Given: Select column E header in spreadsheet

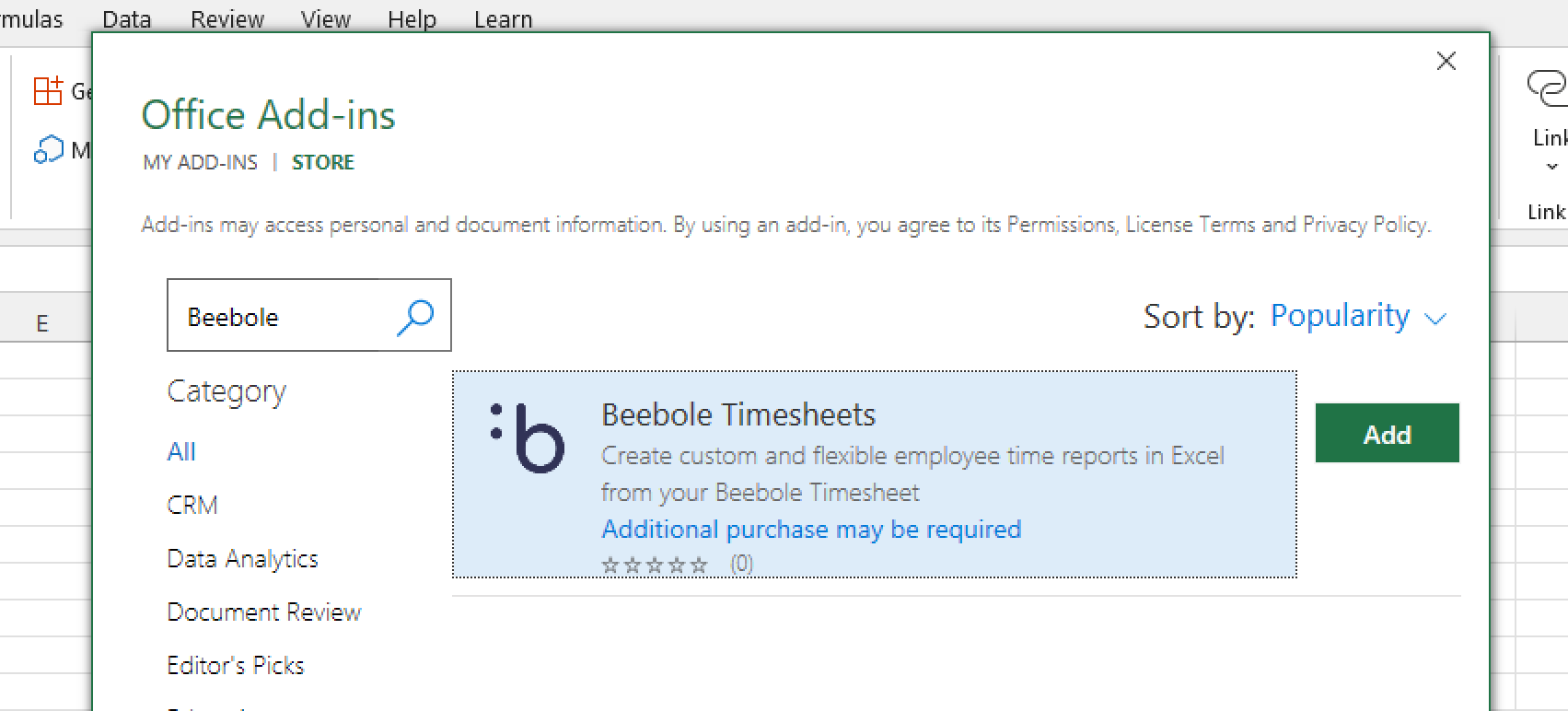Looking at the screenshot, I should 42,323.
